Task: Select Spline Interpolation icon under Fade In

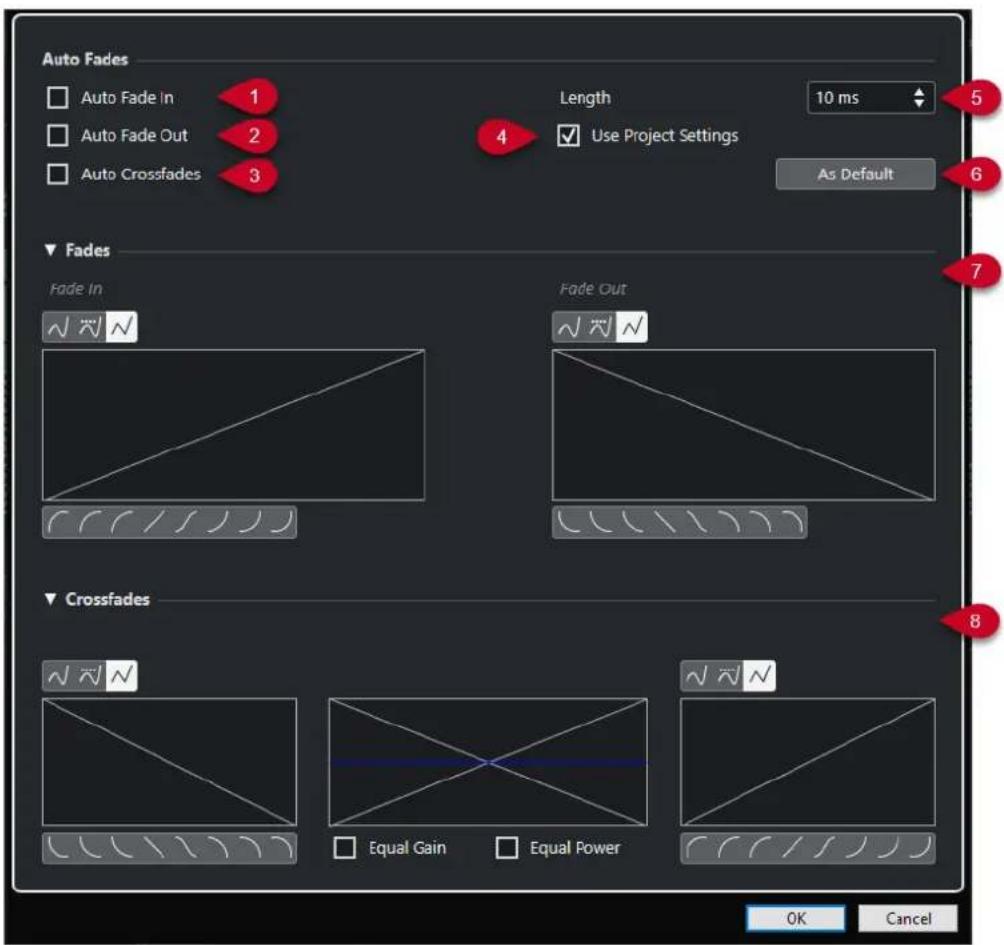Action: (59, 327)
